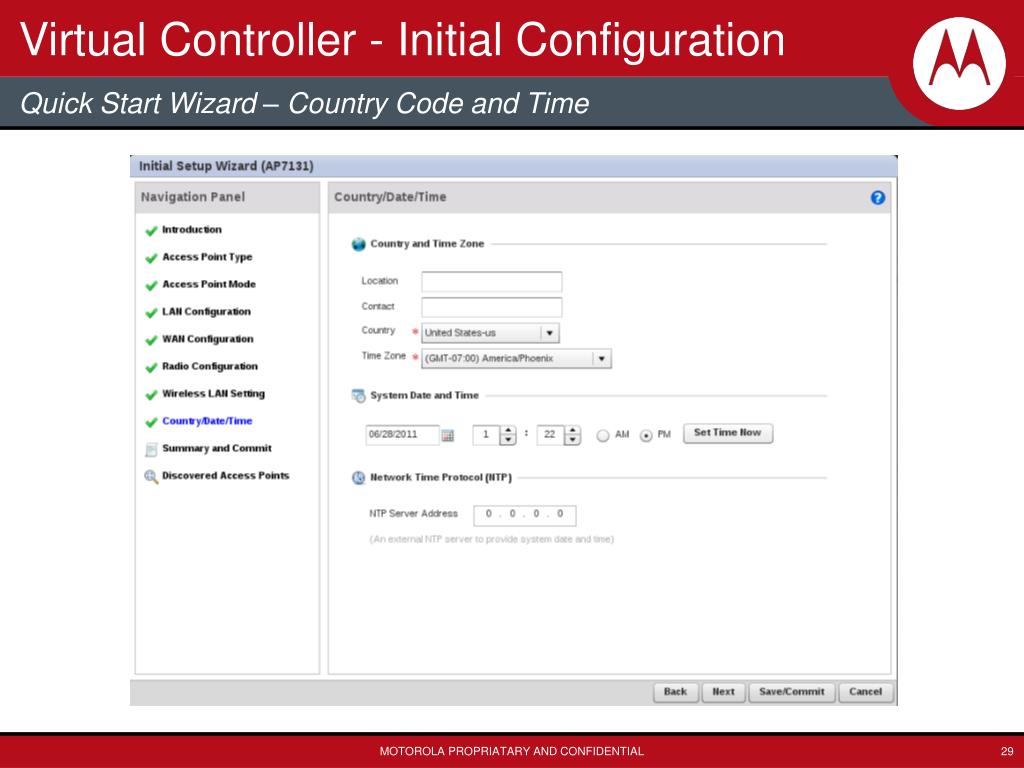The width and height of the screenshot is (1024, 768).
Task: Click the date field showing 06/28/2011
Action: point(402,435)
